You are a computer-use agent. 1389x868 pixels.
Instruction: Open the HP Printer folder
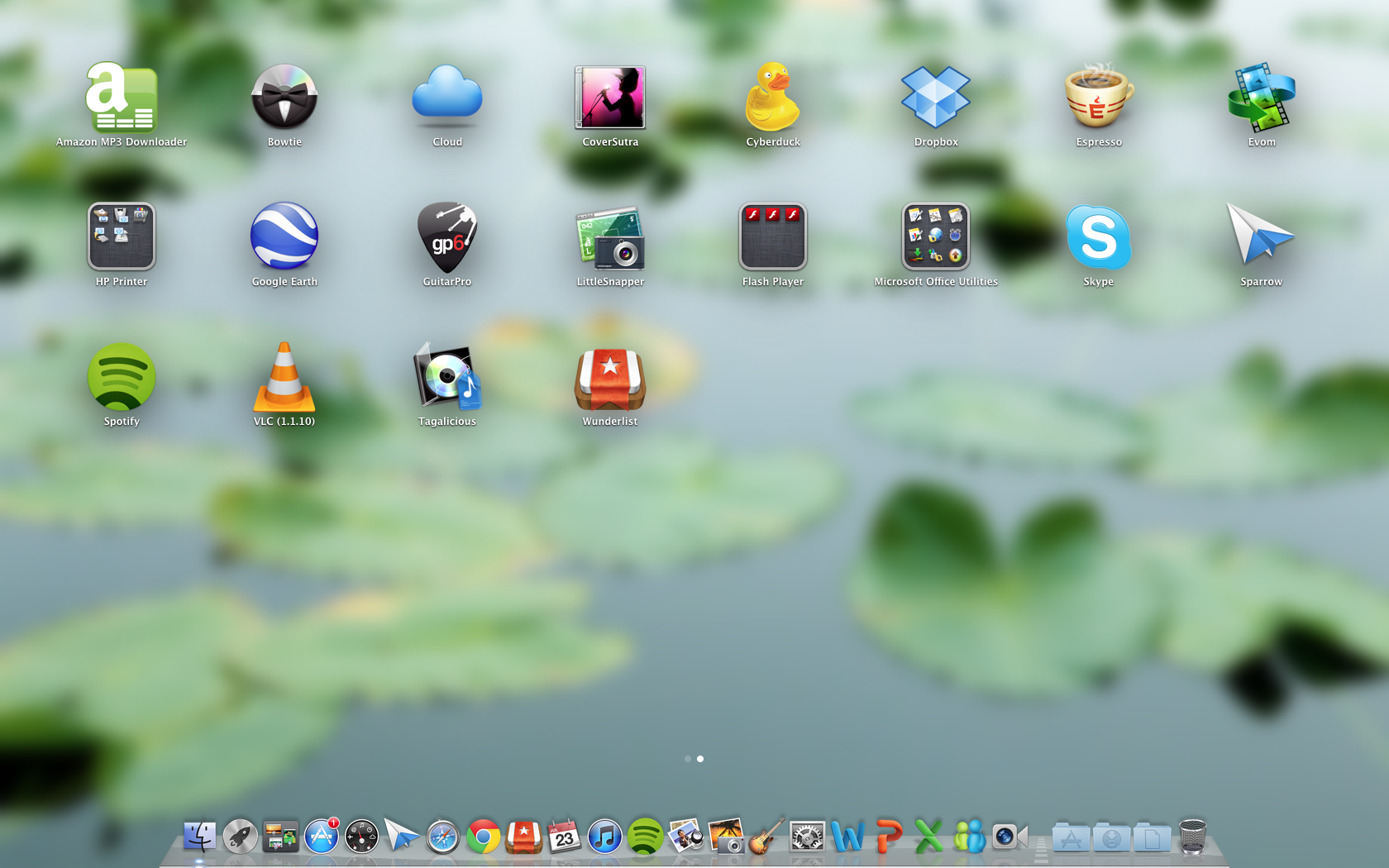click(122, 236)
